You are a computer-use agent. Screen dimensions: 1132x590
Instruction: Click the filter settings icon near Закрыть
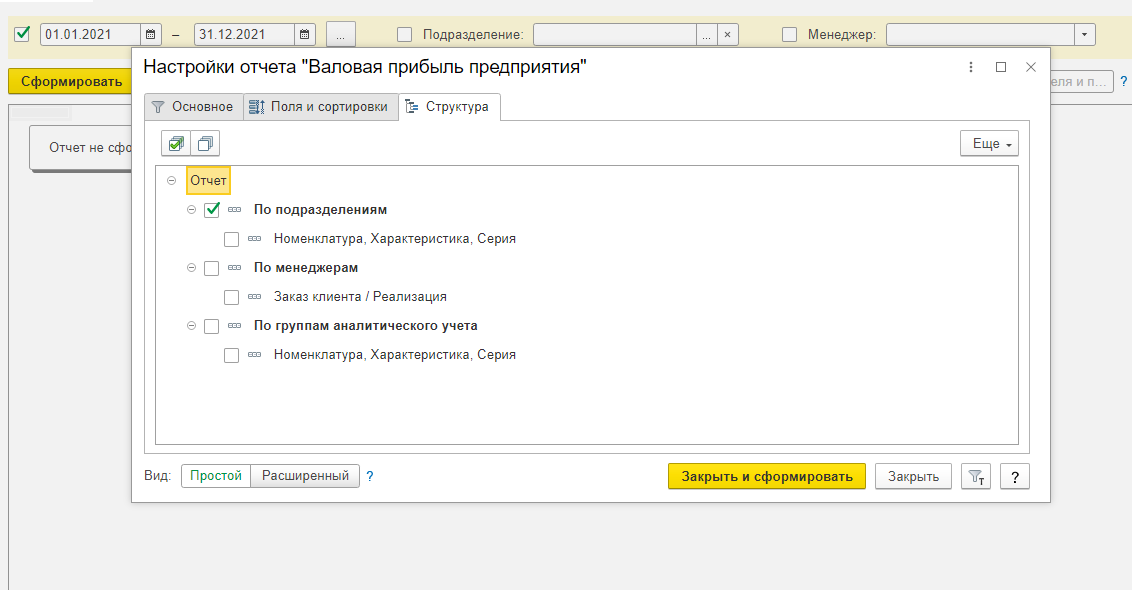tap(975, 477)
